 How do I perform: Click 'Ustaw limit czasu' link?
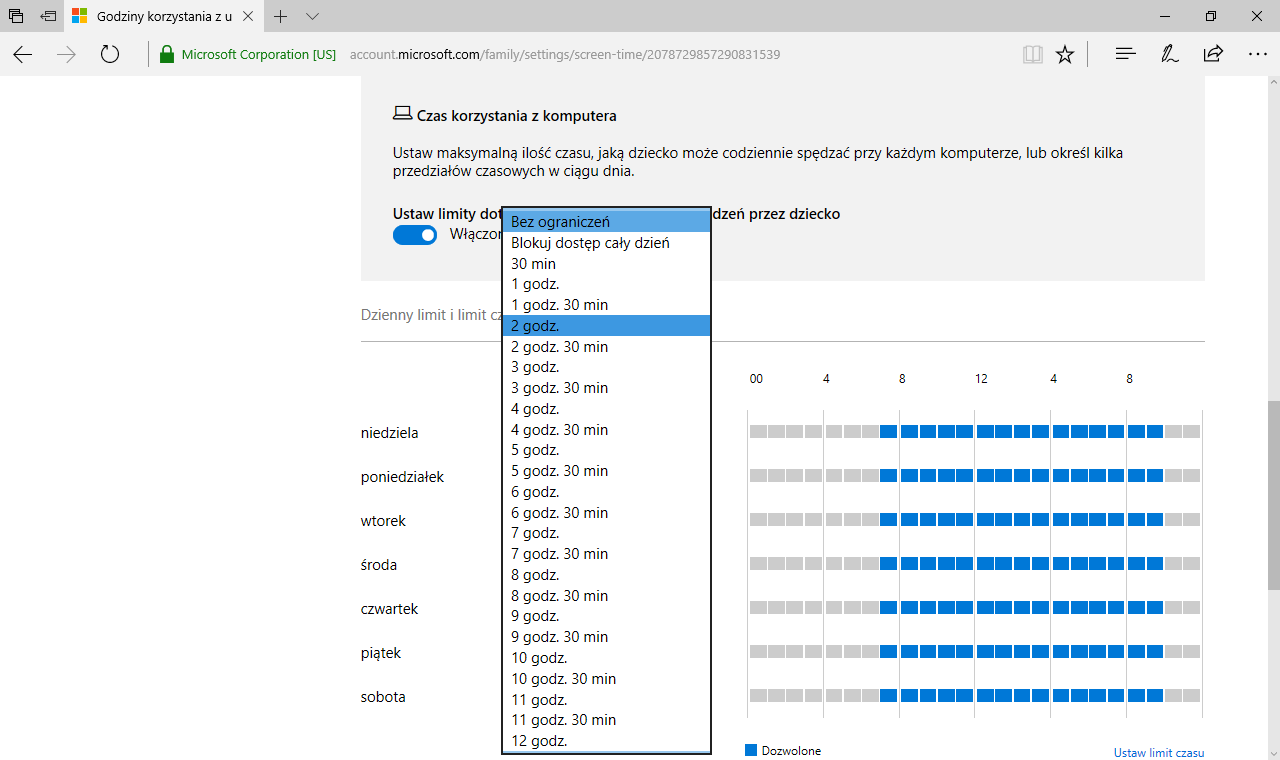pos(1158,753)
